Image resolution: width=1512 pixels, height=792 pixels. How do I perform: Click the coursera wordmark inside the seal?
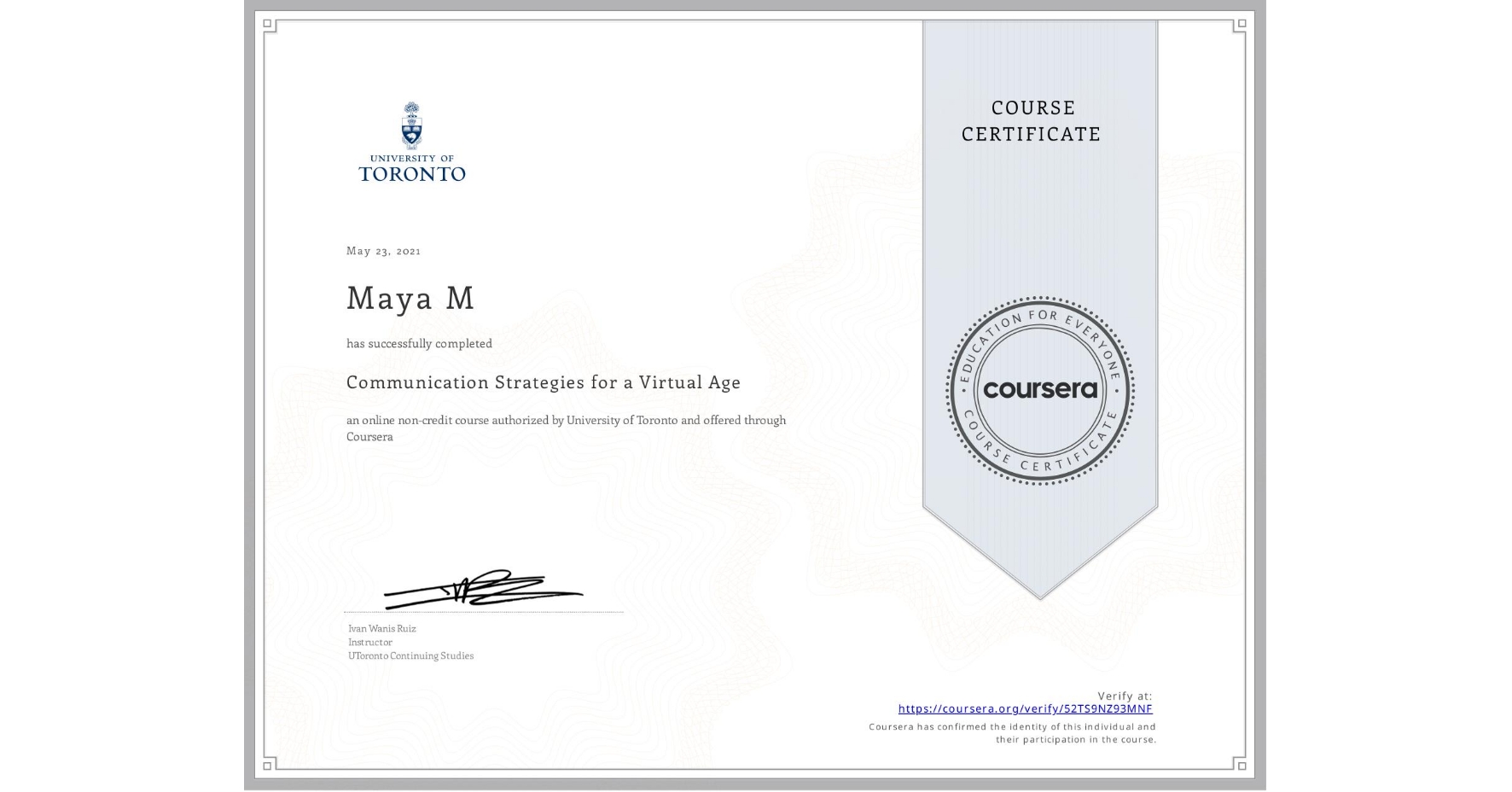pos(1039,389)
